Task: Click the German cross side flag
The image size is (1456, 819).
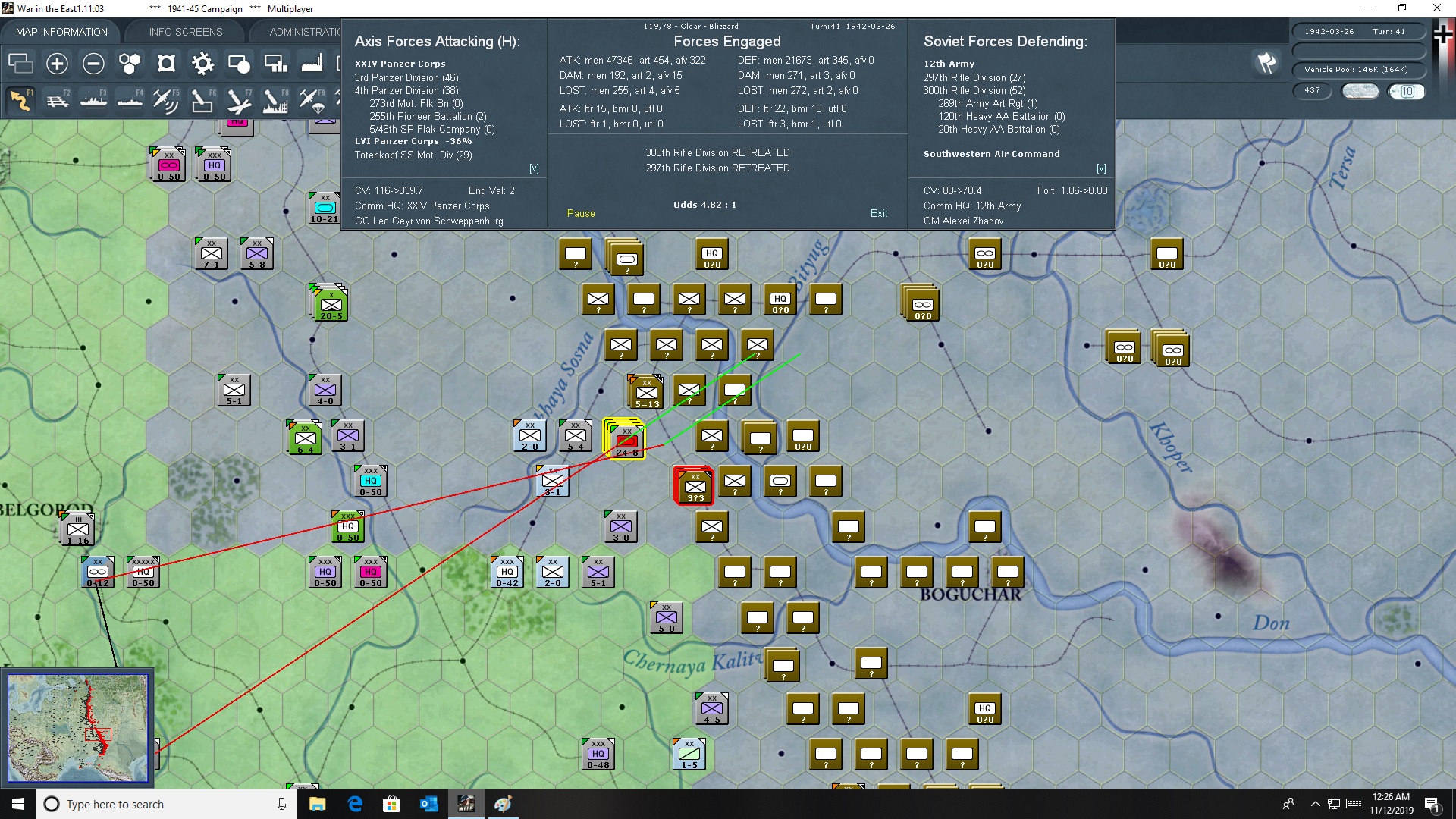Action: click(x=1443, y=35)
